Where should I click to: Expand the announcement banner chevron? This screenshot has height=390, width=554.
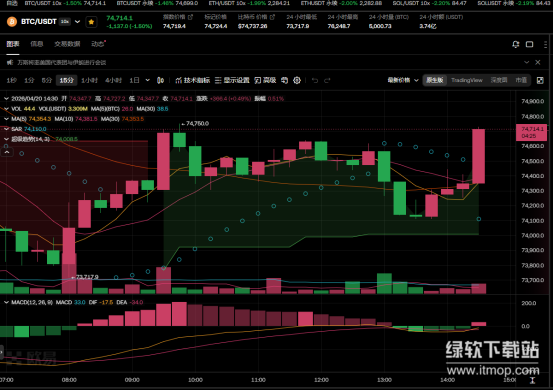pos(526,62)
